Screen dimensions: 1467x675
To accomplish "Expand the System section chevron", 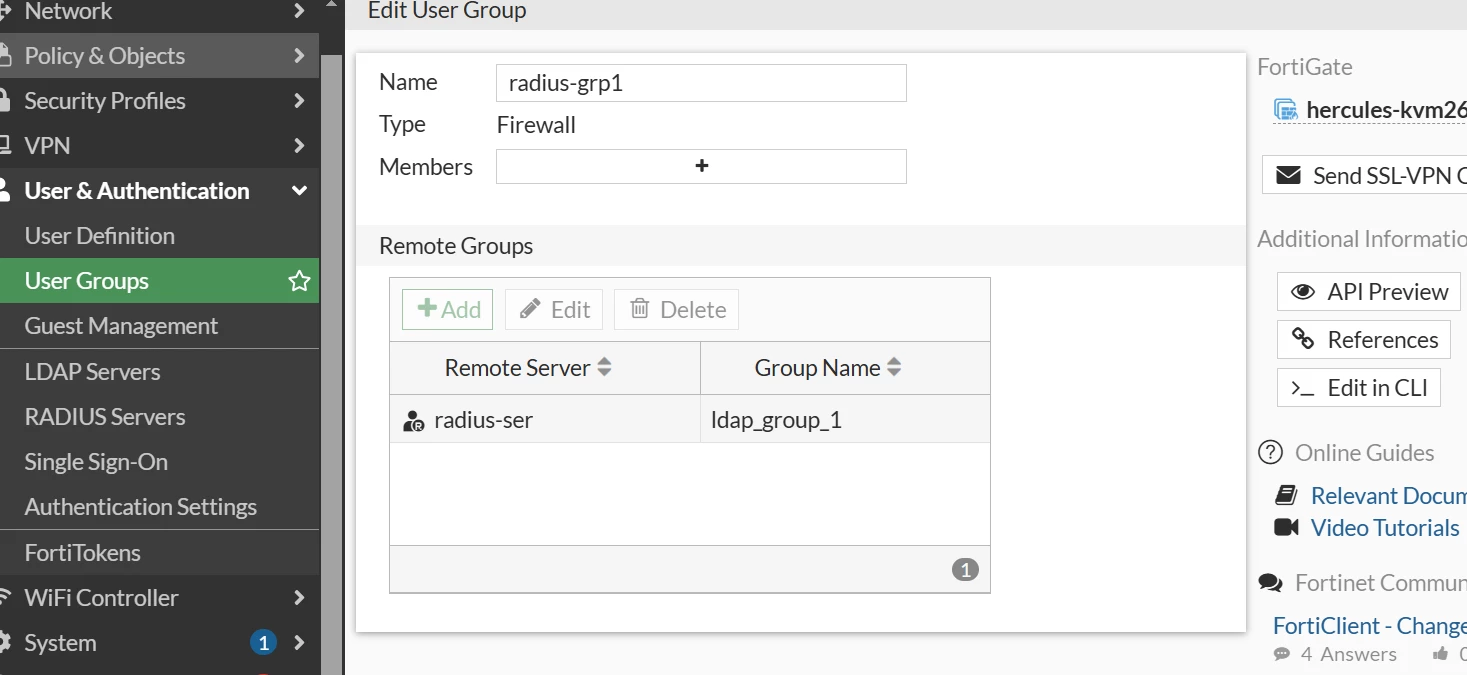I will point(299,643).
